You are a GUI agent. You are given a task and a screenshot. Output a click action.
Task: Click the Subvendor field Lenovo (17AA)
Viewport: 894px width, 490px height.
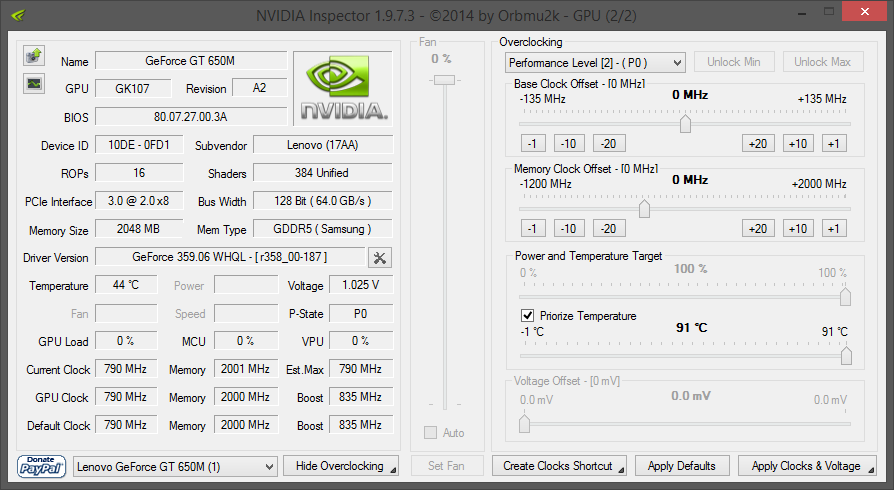(323, 145)
